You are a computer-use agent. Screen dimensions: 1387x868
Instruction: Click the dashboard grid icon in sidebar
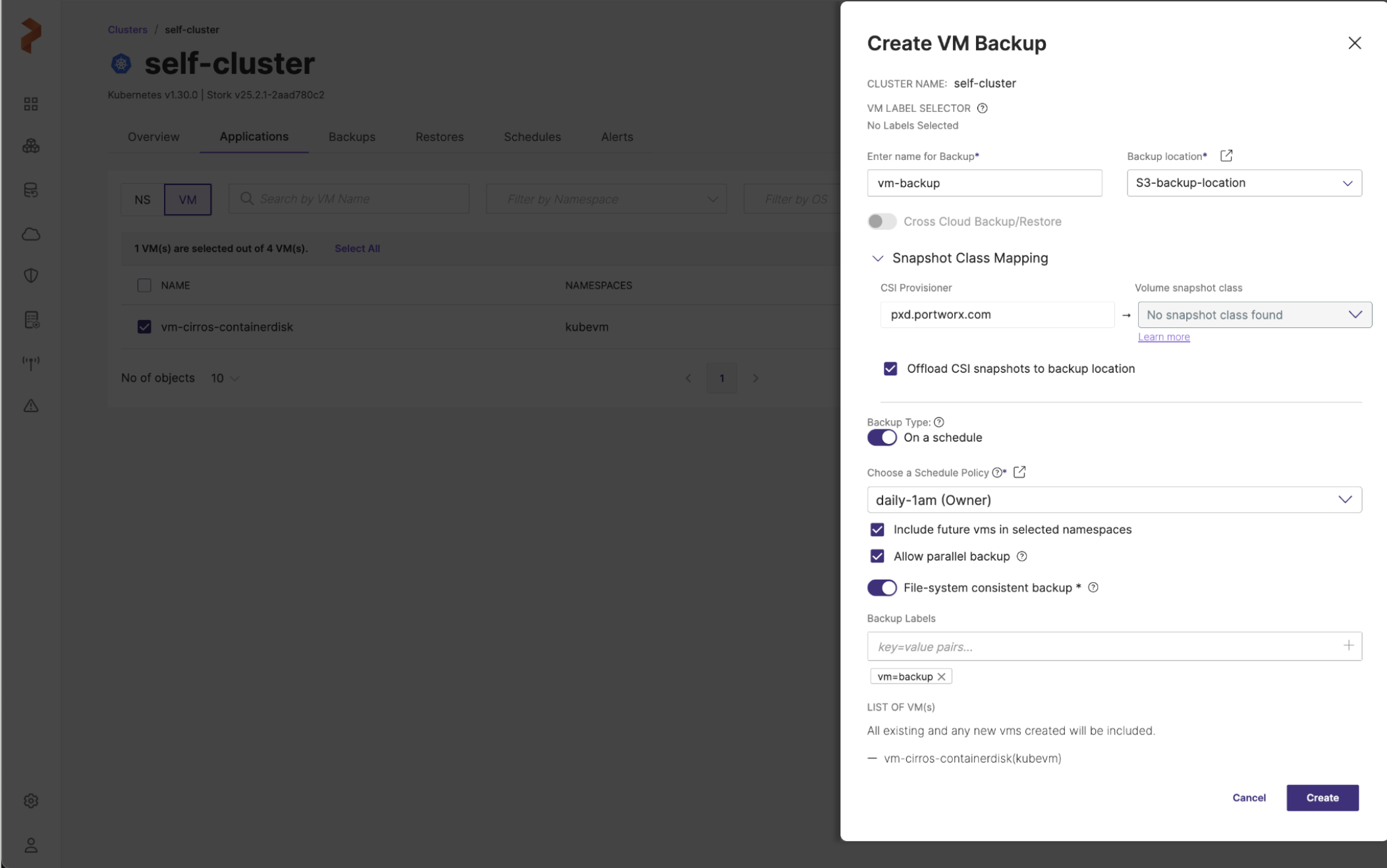(x=31, y=104)
